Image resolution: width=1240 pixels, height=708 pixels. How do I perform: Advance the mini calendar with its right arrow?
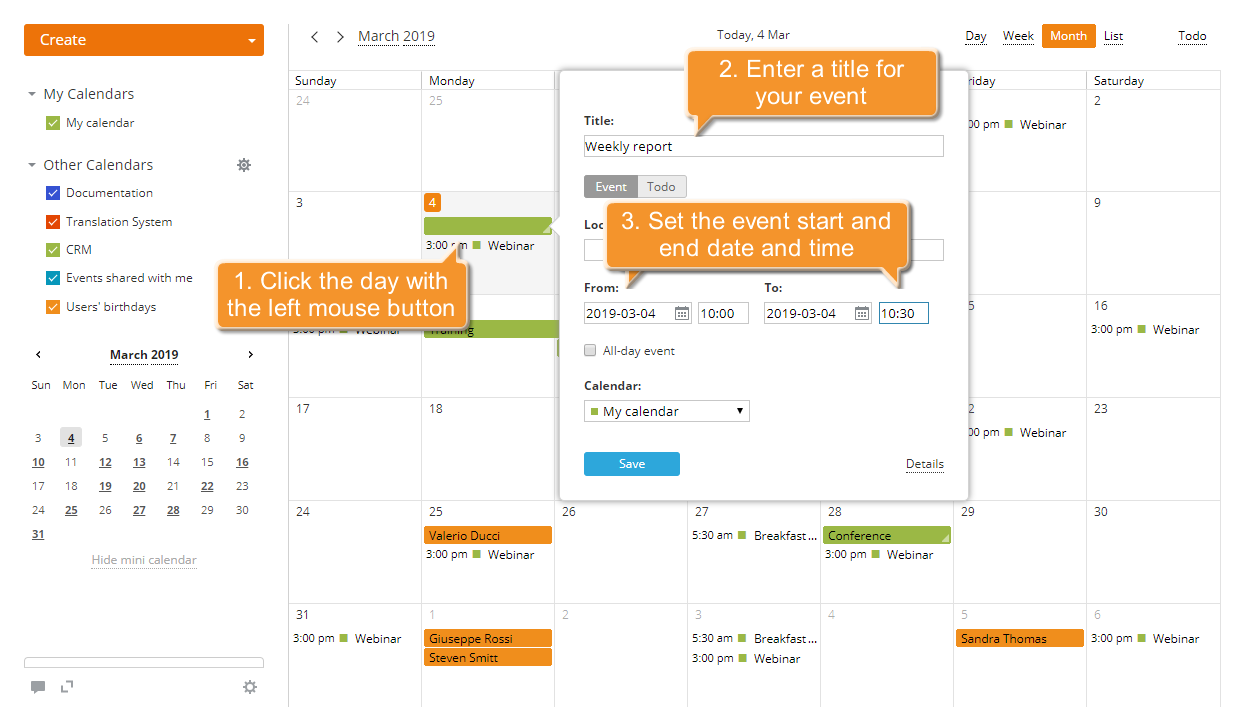250,354
